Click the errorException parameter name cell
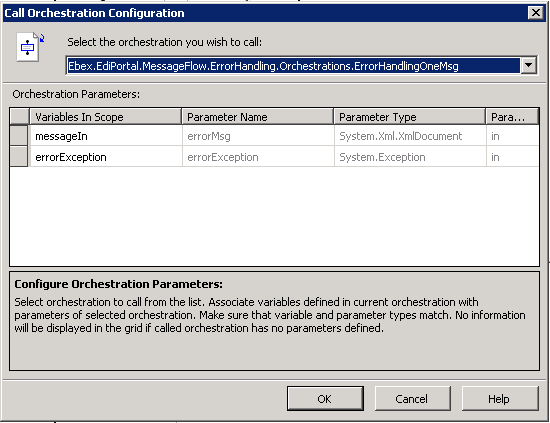This screenshot has height=423, width=550. point(258,157)
